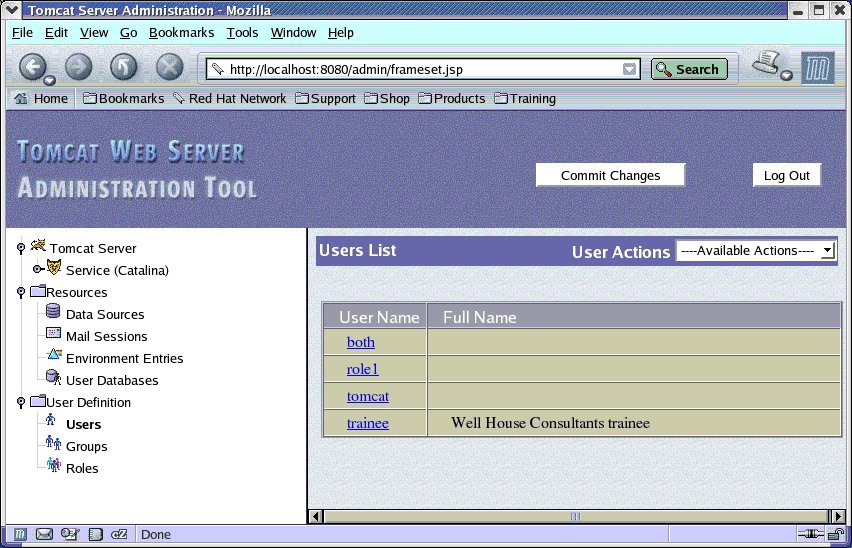Open the Back button history dropdown arrow
The height and width of the screenshot is (548, 852).
coord(49,81)
